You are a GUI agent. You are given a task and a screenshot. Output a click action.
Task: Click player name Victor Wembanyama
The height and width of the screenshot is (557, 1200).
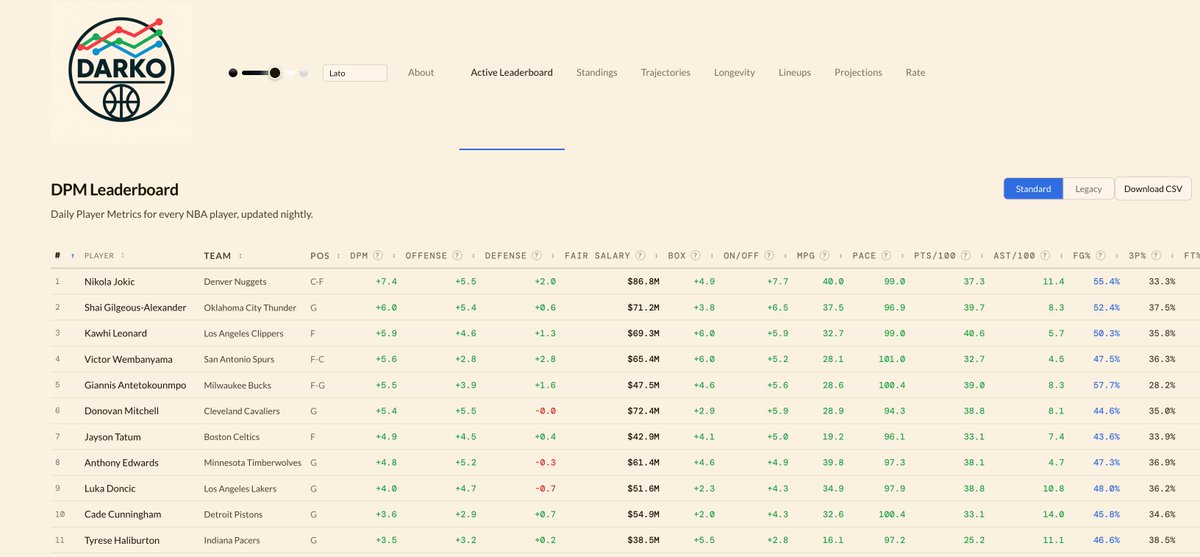[128, 359]
